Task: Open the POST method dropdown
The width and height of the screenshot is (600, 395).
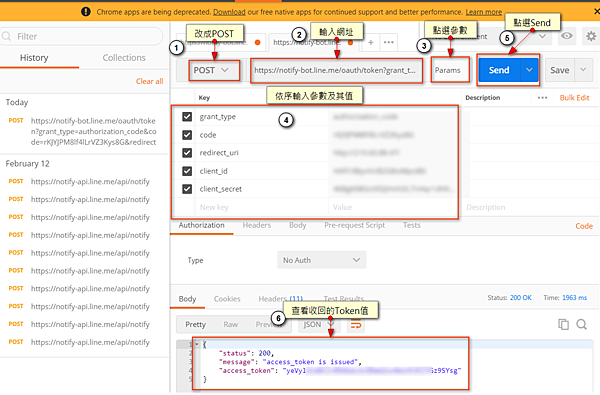Action: pyautogui.click(x=214, y=70)
